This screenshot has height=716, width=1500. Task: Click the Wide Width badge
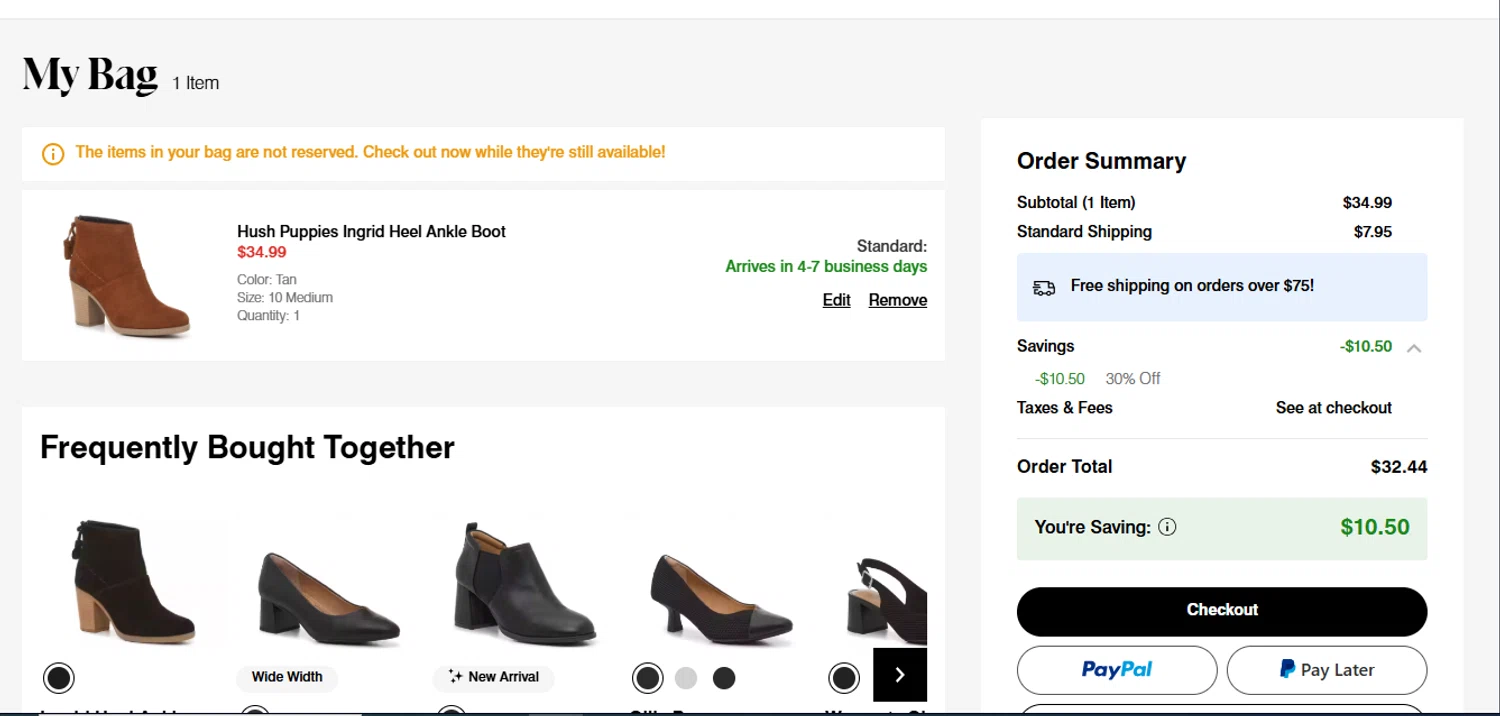point(287,677)
